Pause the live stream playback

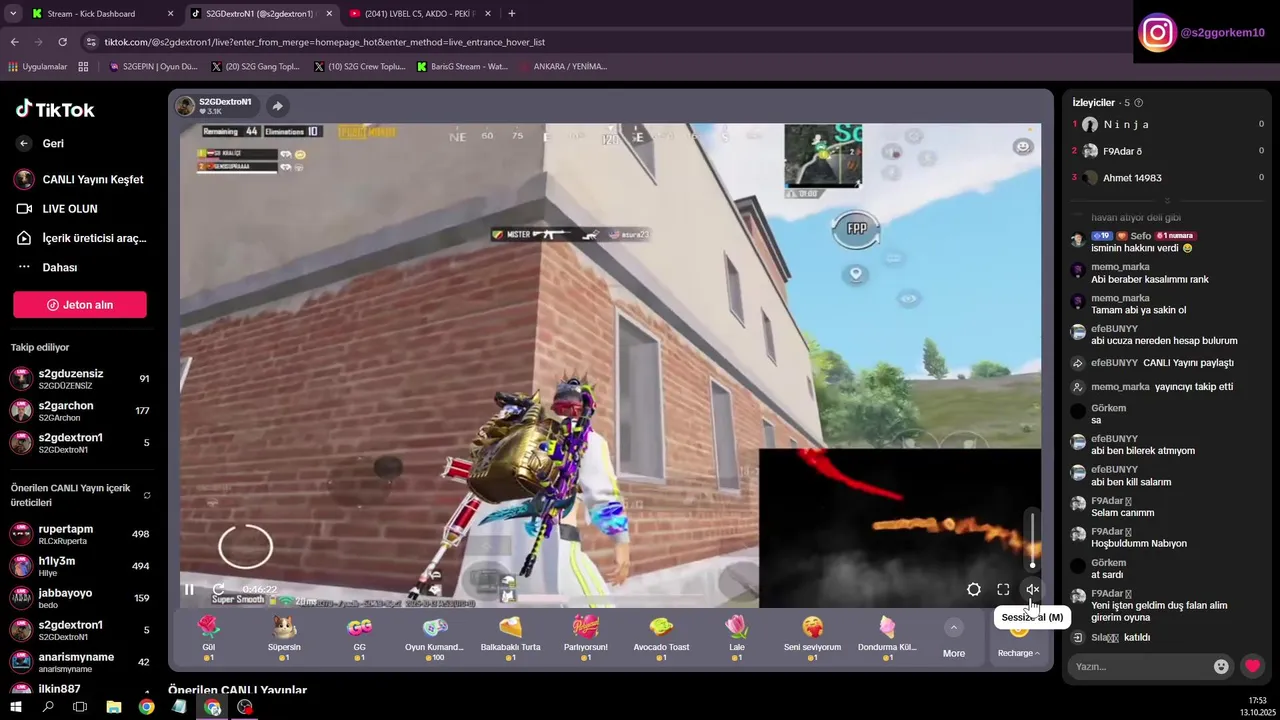[189, 589]
